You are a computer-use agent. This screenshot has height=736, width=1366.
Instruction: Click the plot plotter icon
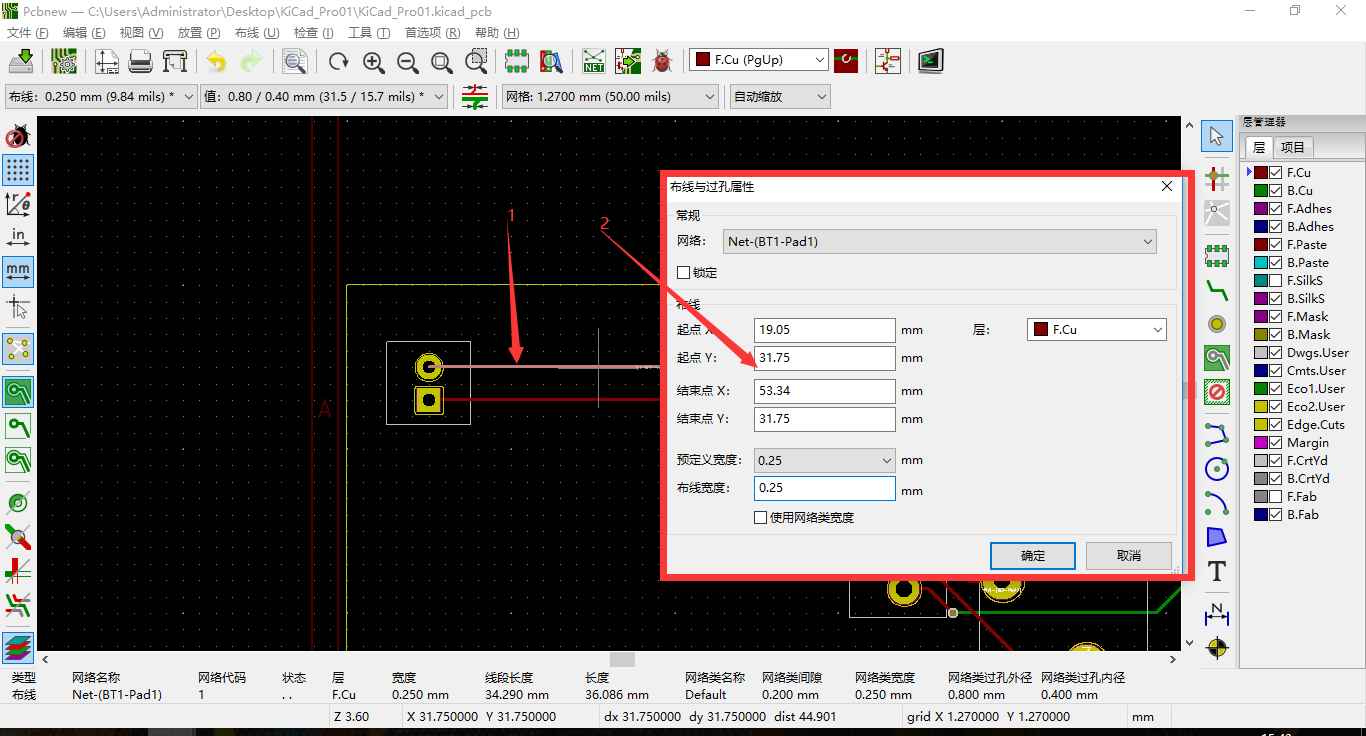click(x=175, y=62)
